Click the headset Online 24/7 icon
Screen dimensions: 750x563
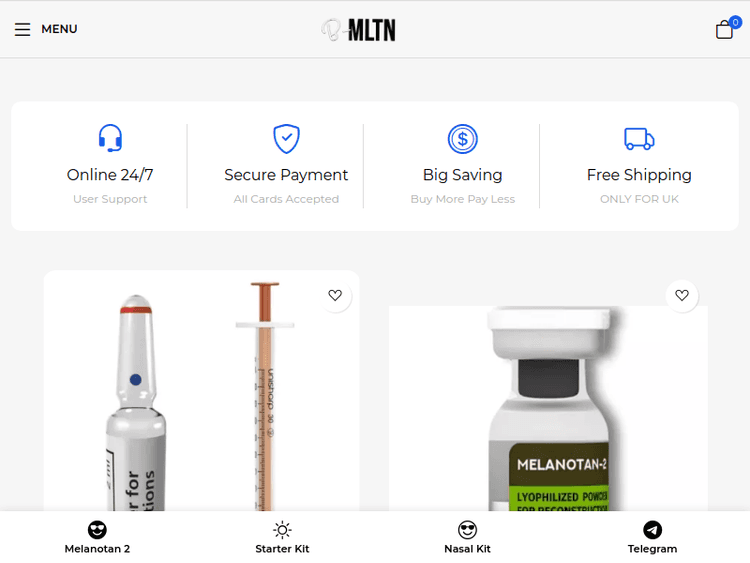click(x=110, y=138)
